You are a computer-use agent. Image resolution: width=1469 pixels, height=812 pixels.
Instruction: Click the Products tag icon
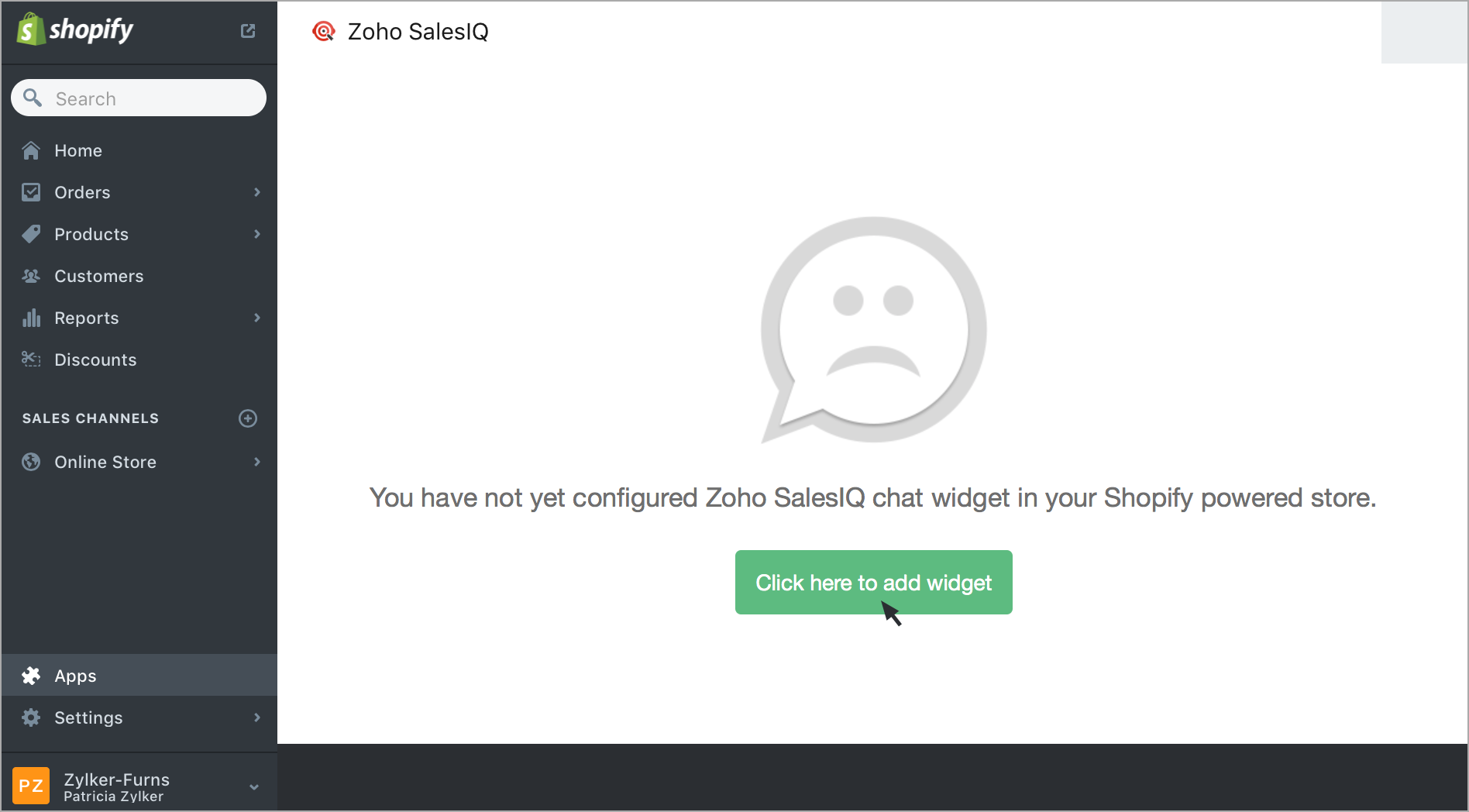pyautogui.click(x=31, y=234)
